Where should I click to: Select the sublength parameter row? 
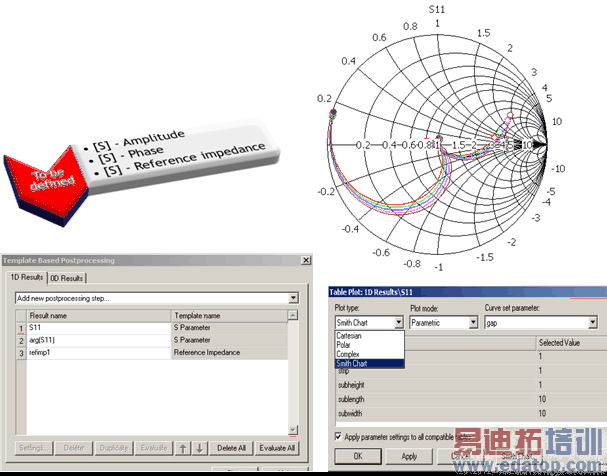(470, 399)
